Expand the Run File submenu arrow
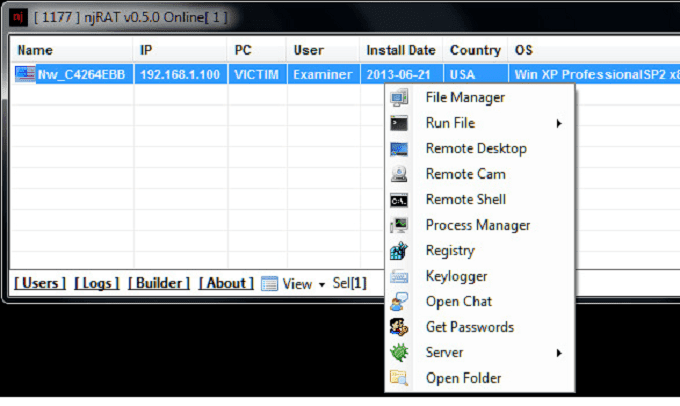This screenshot has width=680, height=406. tap(559, 124)
